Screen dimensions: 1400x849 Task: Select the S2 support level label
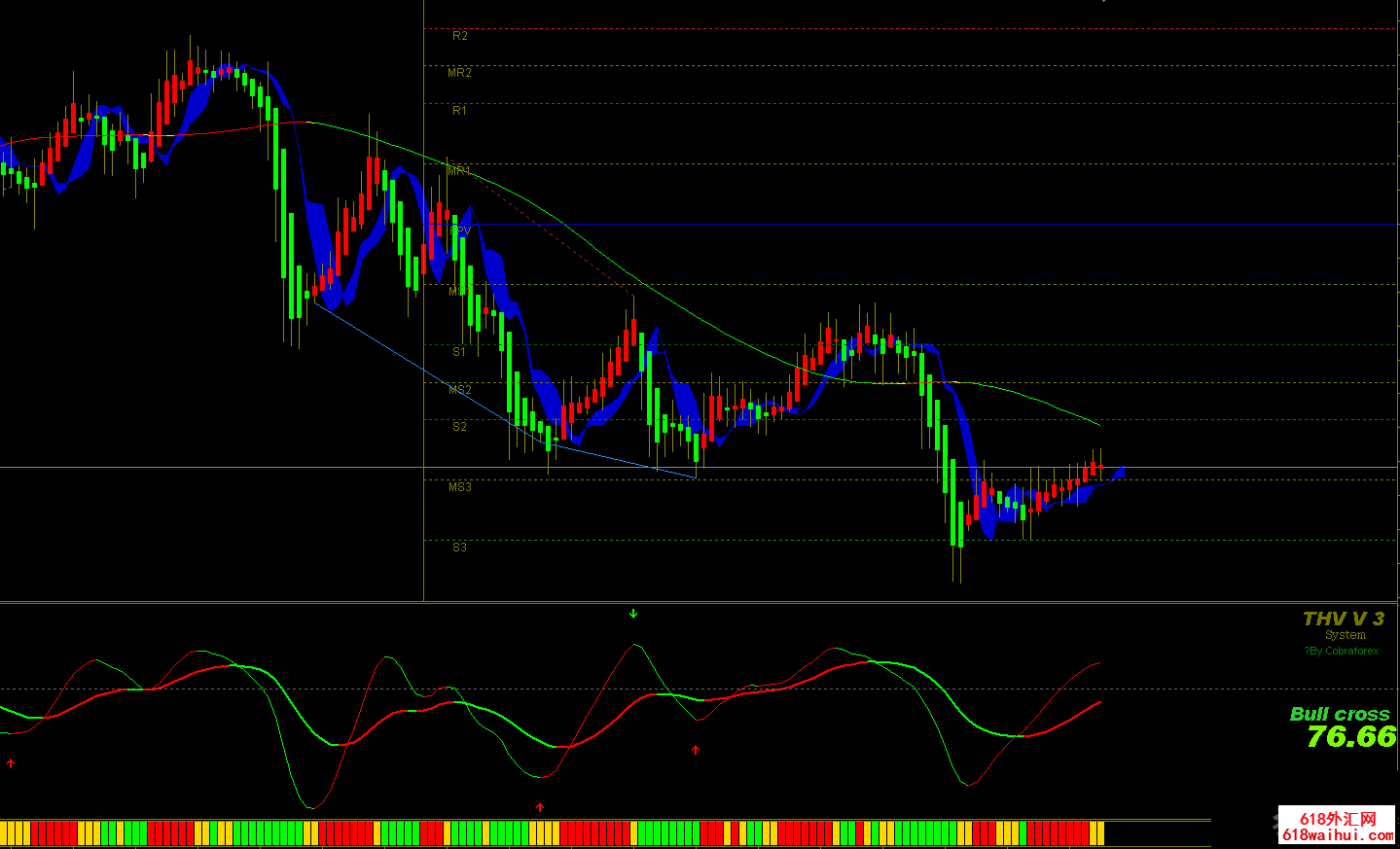(459, 427)
